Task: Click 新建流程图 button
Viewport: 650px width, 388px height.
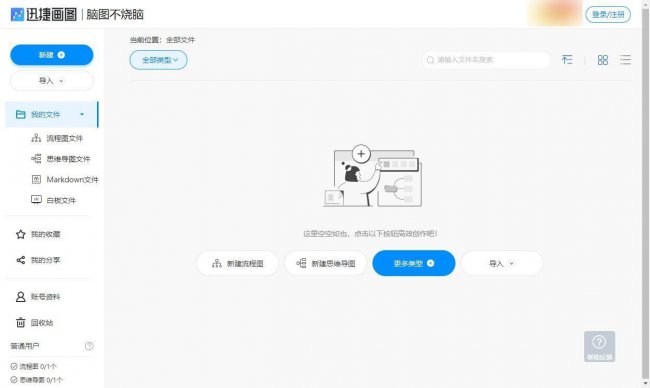Action: (238, 263)
